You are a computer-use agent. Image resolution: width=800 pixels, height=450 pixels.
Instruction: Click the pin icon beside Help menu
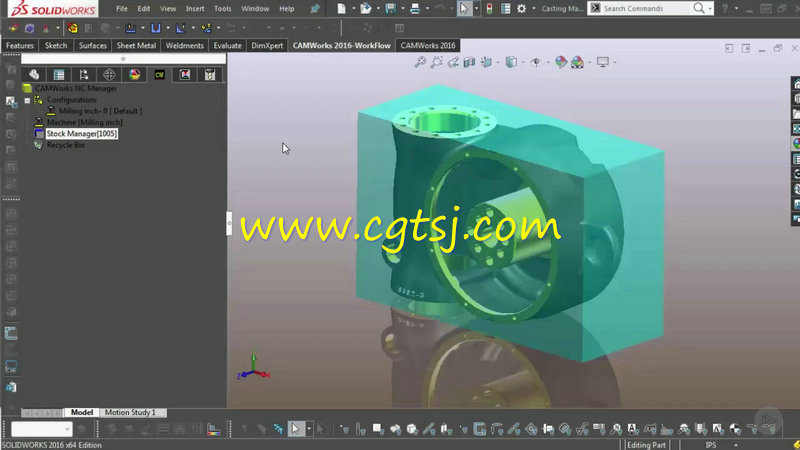coord(315,8)
